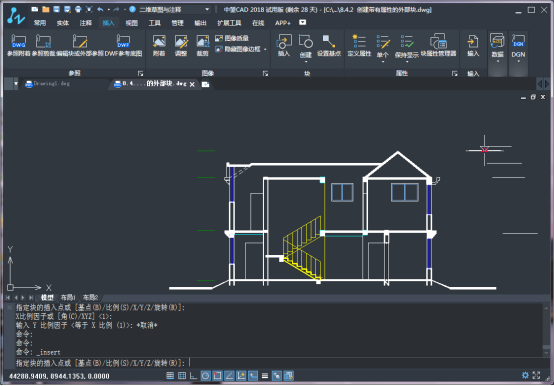Switch to the Drawing1.dwg document tab
Viewport: 554px width, 386px height.
48,84
